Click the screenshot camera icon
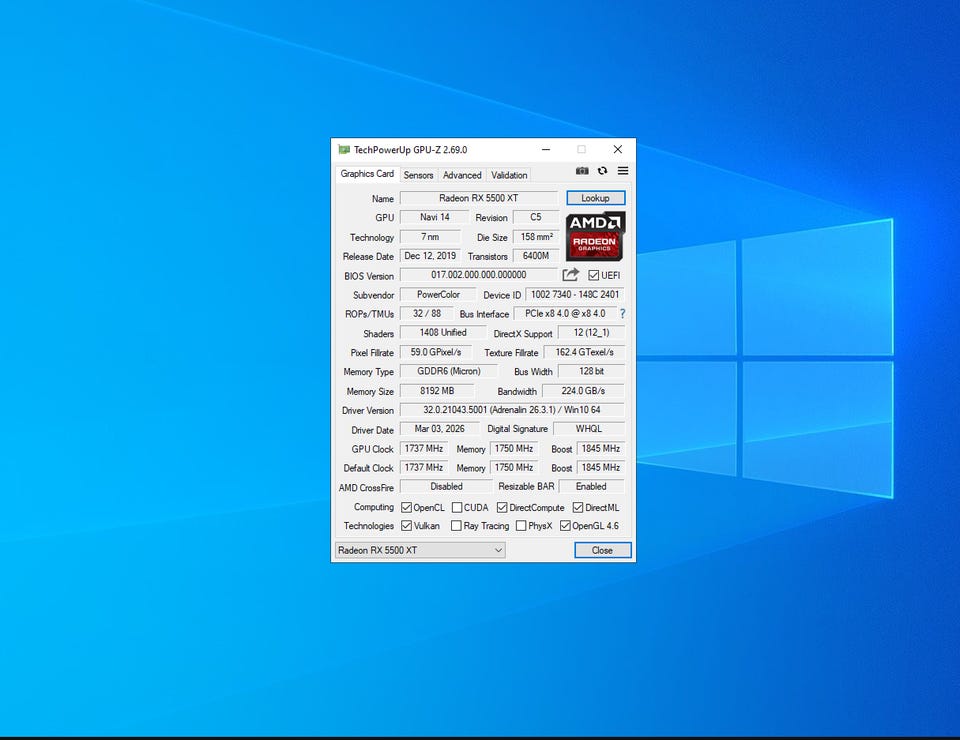 [582, 171]
